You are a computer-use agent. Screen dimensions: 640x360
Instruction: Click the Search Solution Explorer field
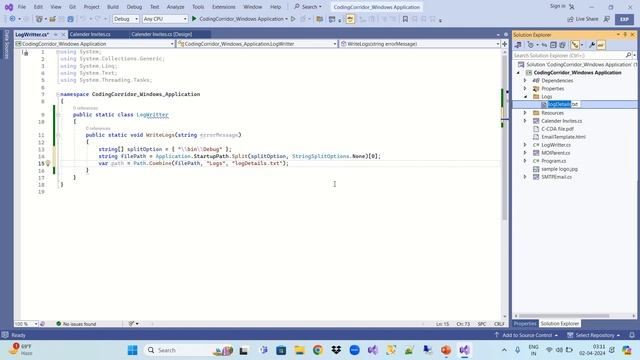(x=569, y=55)
